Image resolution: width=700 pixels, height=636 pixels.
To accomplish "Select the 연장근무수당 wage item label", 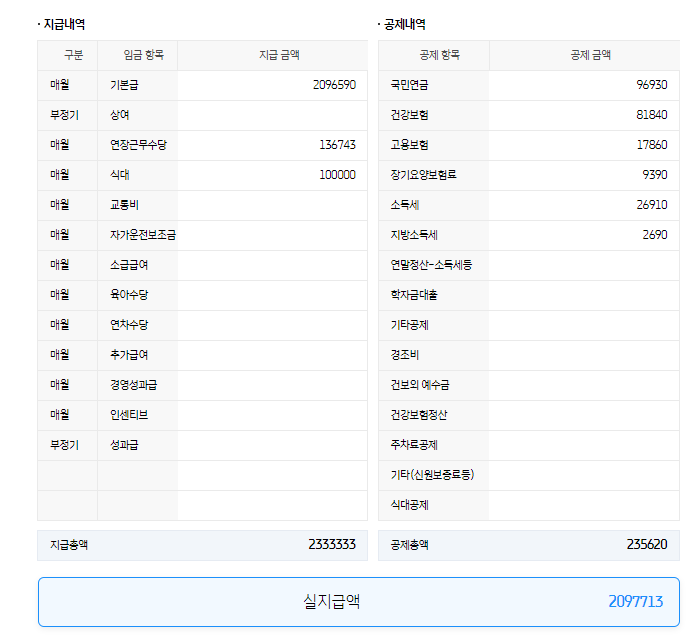I will 138,145.
